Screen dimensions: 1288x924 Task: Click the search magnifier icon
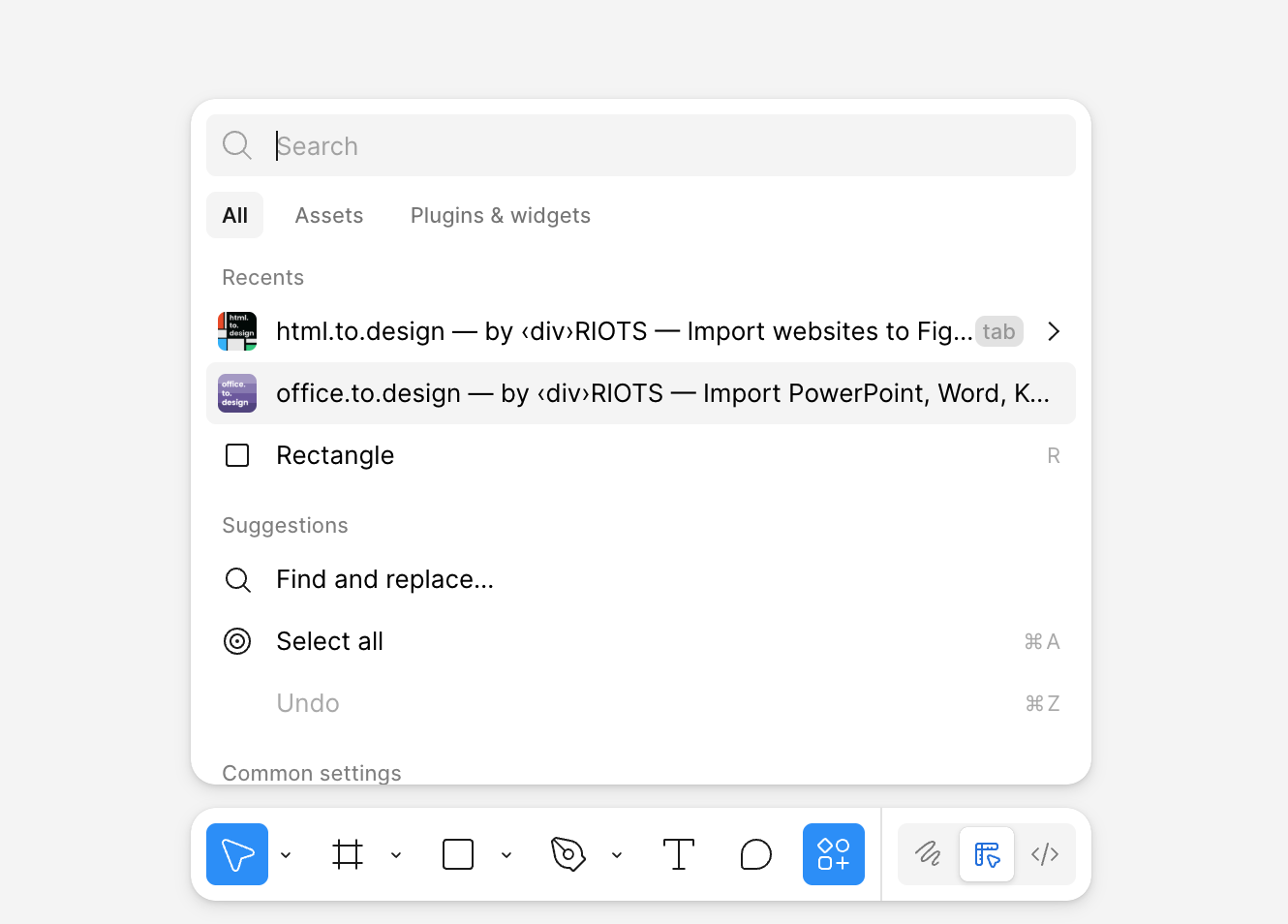237,145
